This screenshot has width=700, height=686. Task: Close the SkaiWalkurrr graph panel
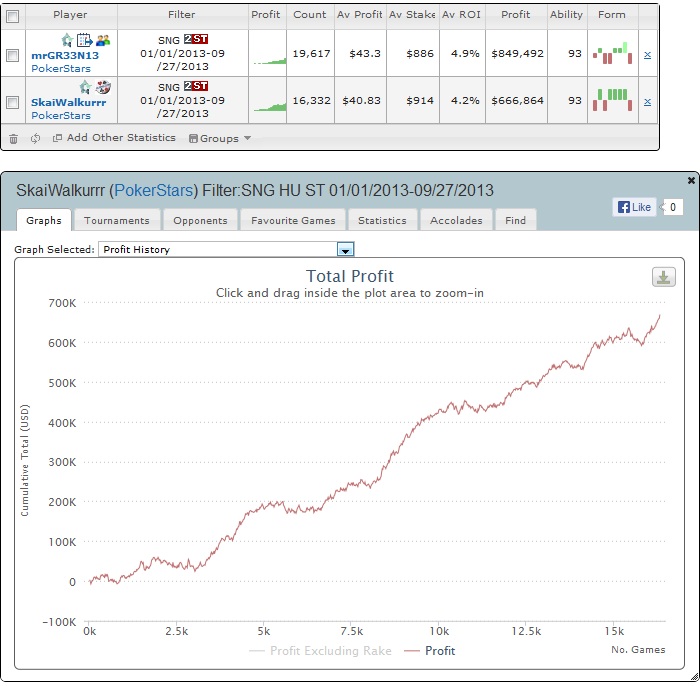click(x=691, y=180)
